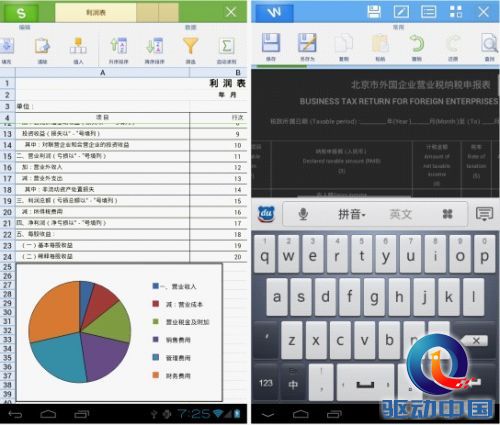
Task: Tap the 123 numeric keyboard button
Action: coord(266,382)
